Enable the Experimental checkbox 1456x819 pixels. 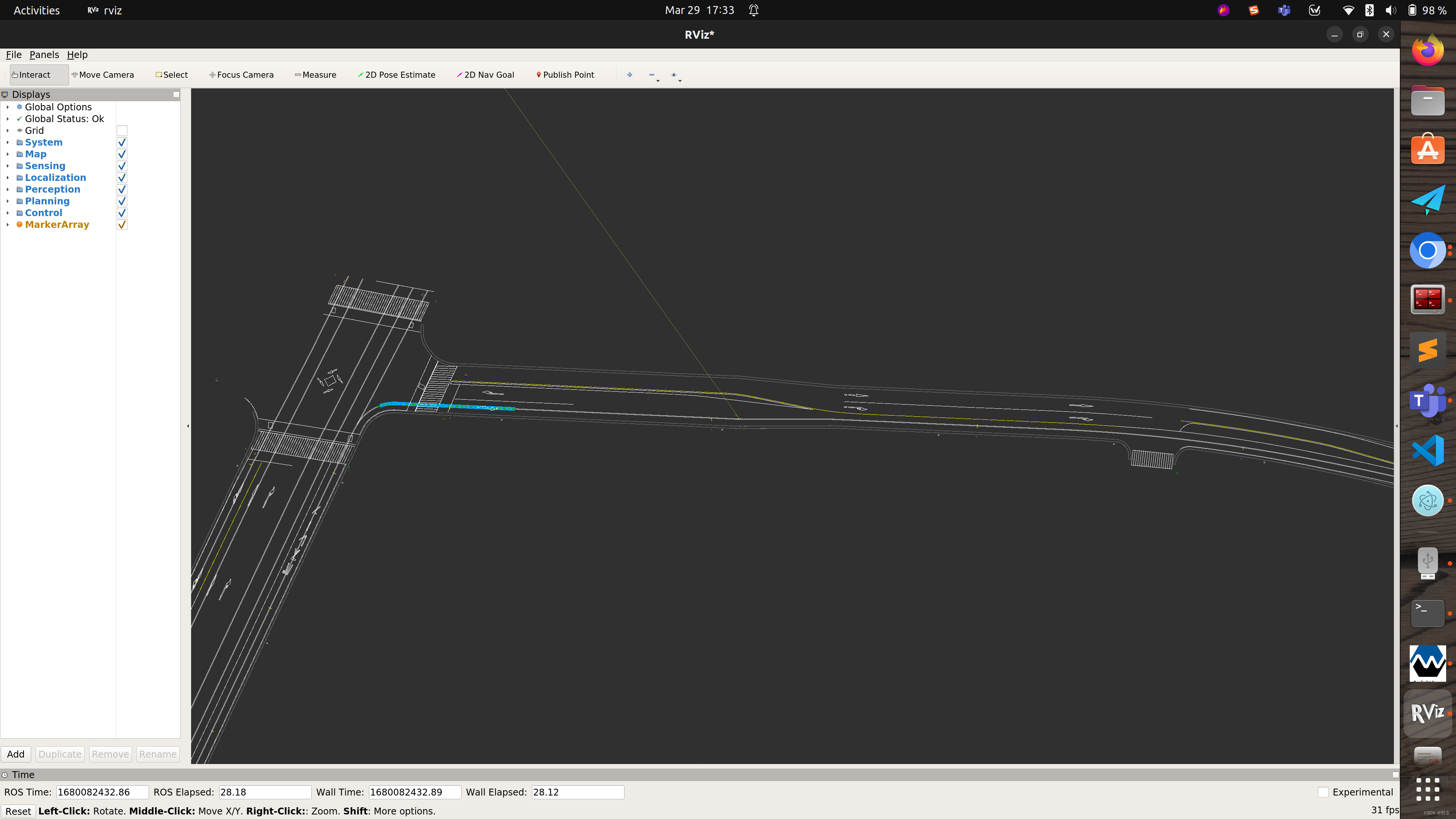1323,792
